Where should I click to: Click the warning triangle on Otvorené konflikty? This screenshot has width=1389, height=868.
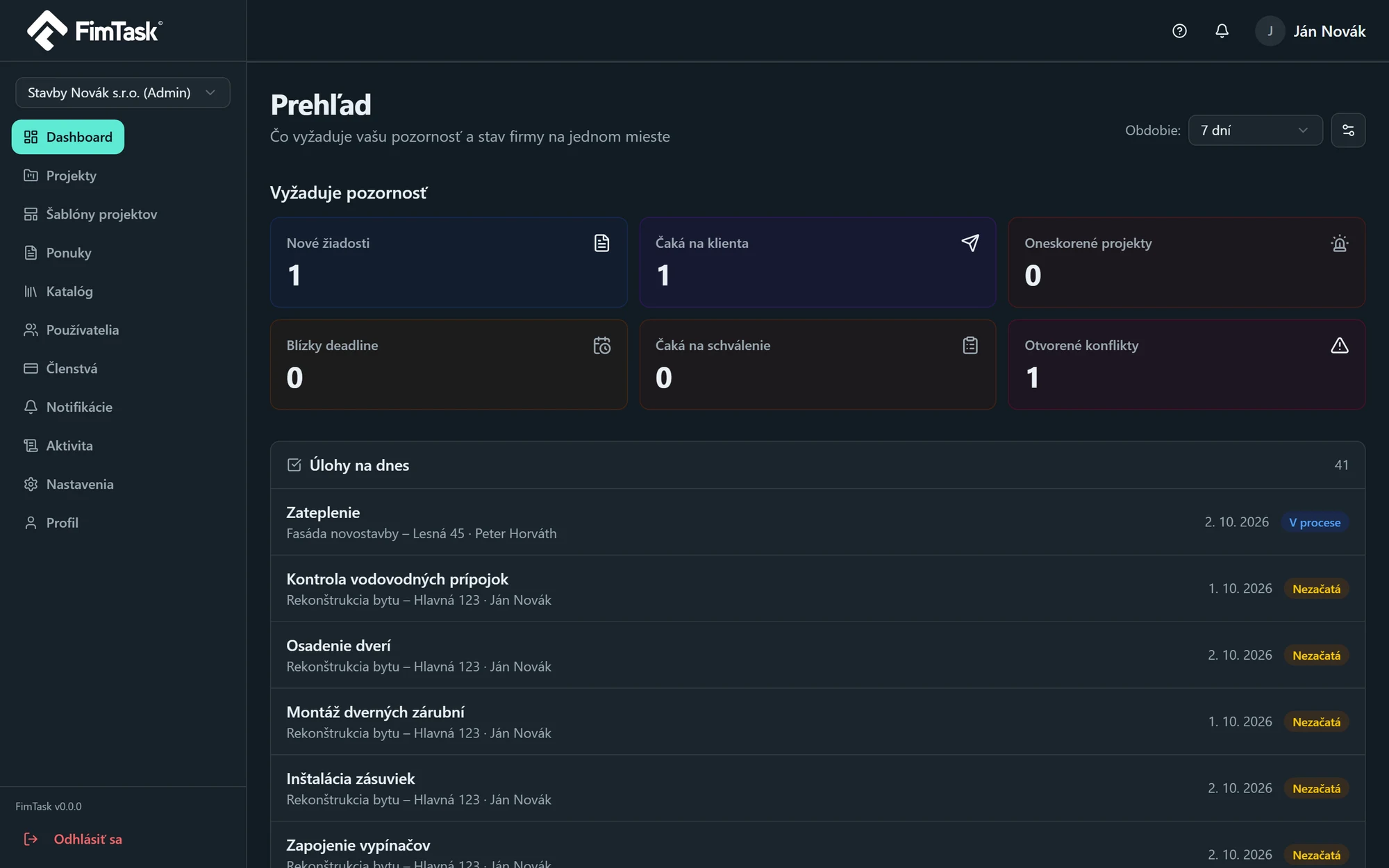click(1340, 345)
